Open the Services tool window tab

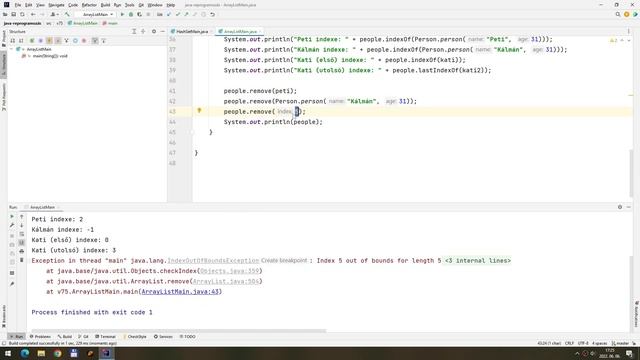point(163,337)
